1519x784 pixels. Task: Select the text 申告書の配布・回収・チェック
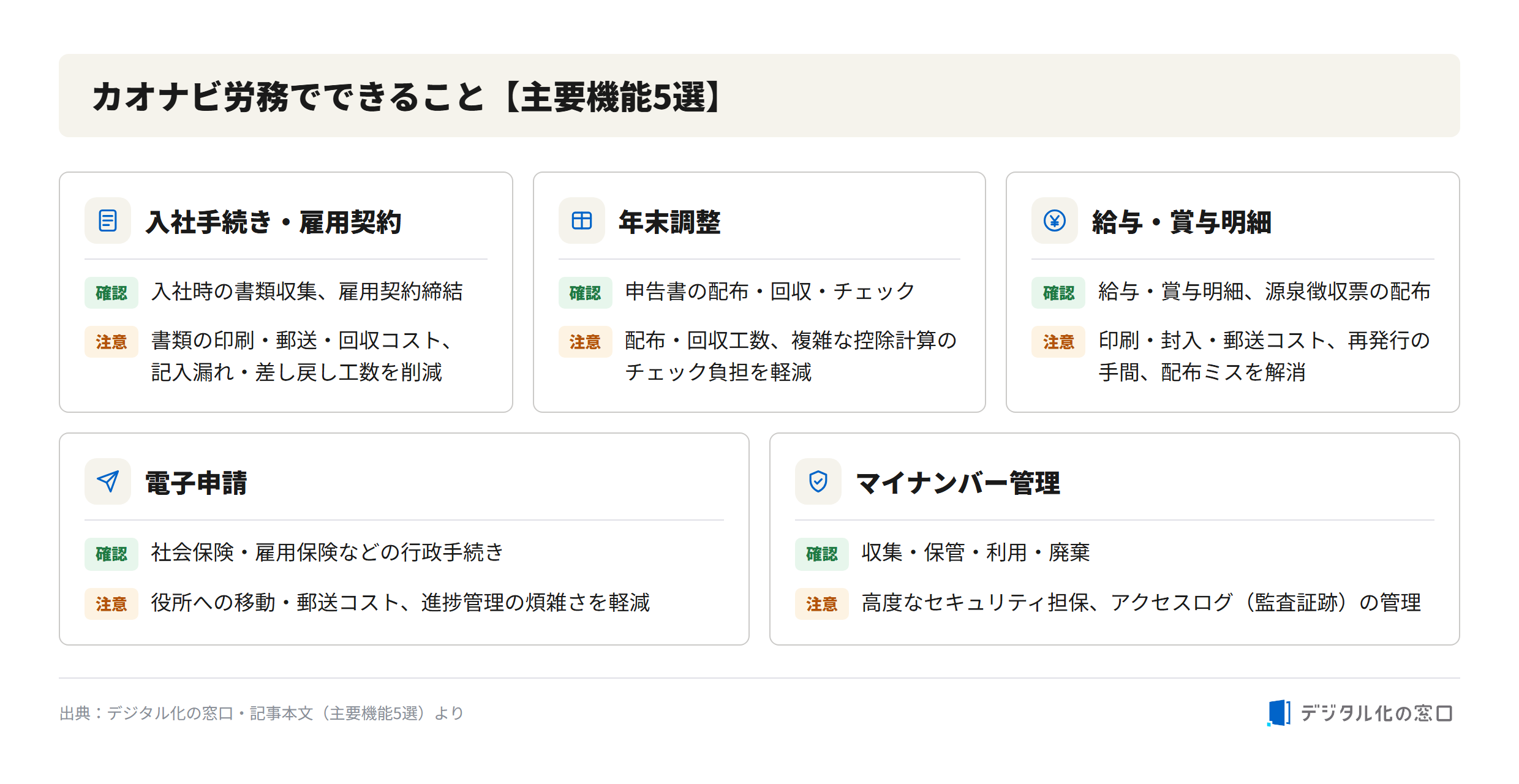770,292
